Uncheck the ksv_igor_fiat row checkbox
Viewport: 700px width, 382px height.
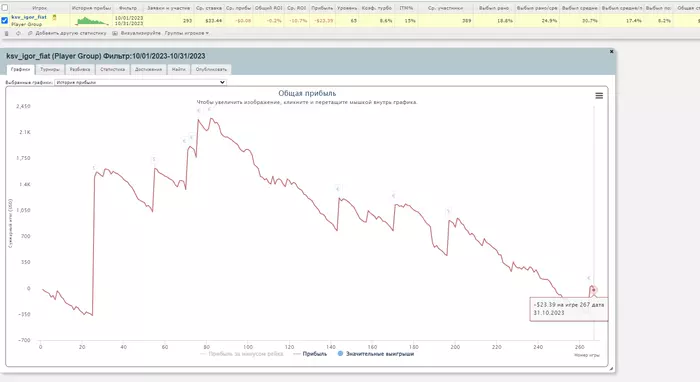click(4, 21)
